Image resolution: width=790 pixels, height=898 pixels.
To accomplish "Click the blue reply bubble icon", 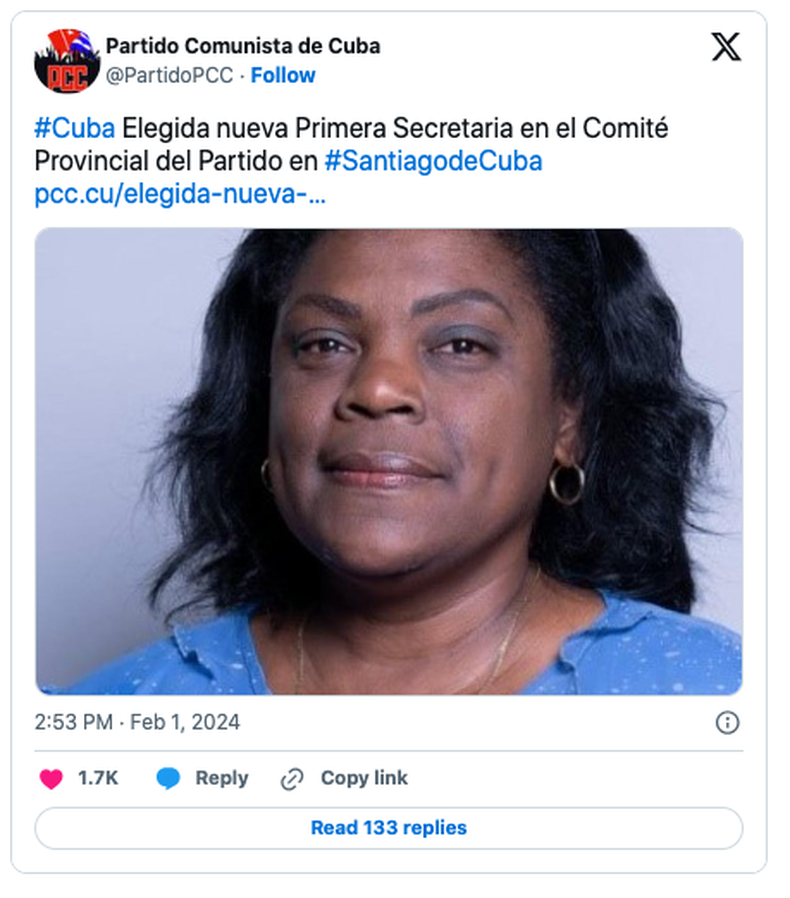I will coord(168,779).
